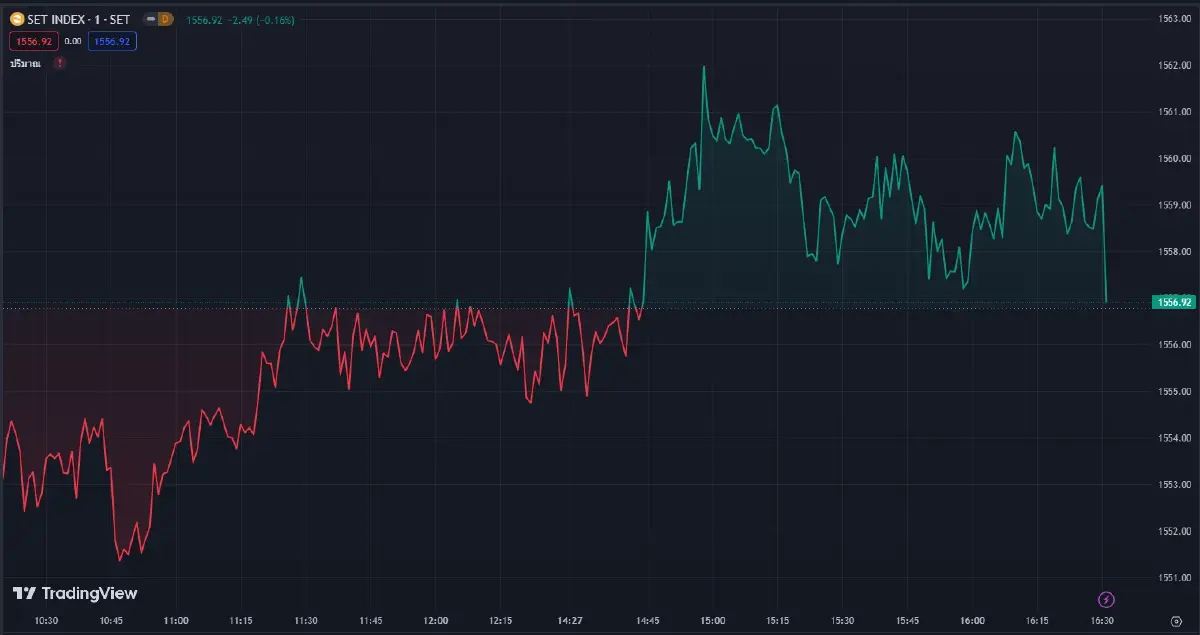Click the green 1556.92 −2.49 (−0.16%) quote text

pos(240,19)
